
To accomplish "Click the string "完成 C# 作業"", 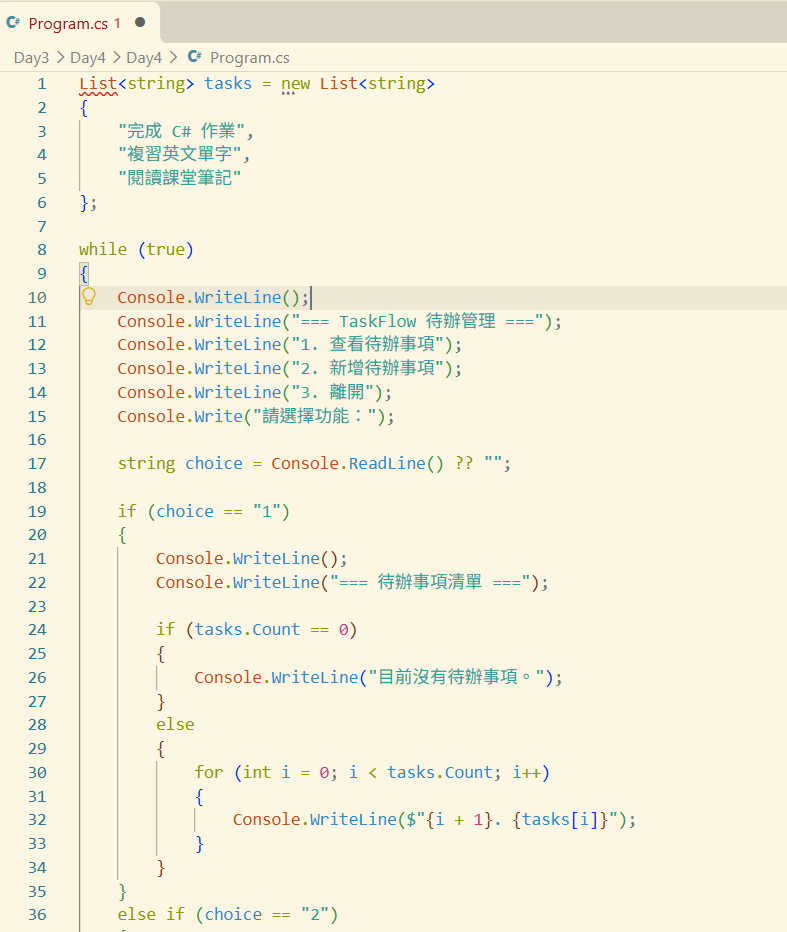I will click(x=181, y=131).
